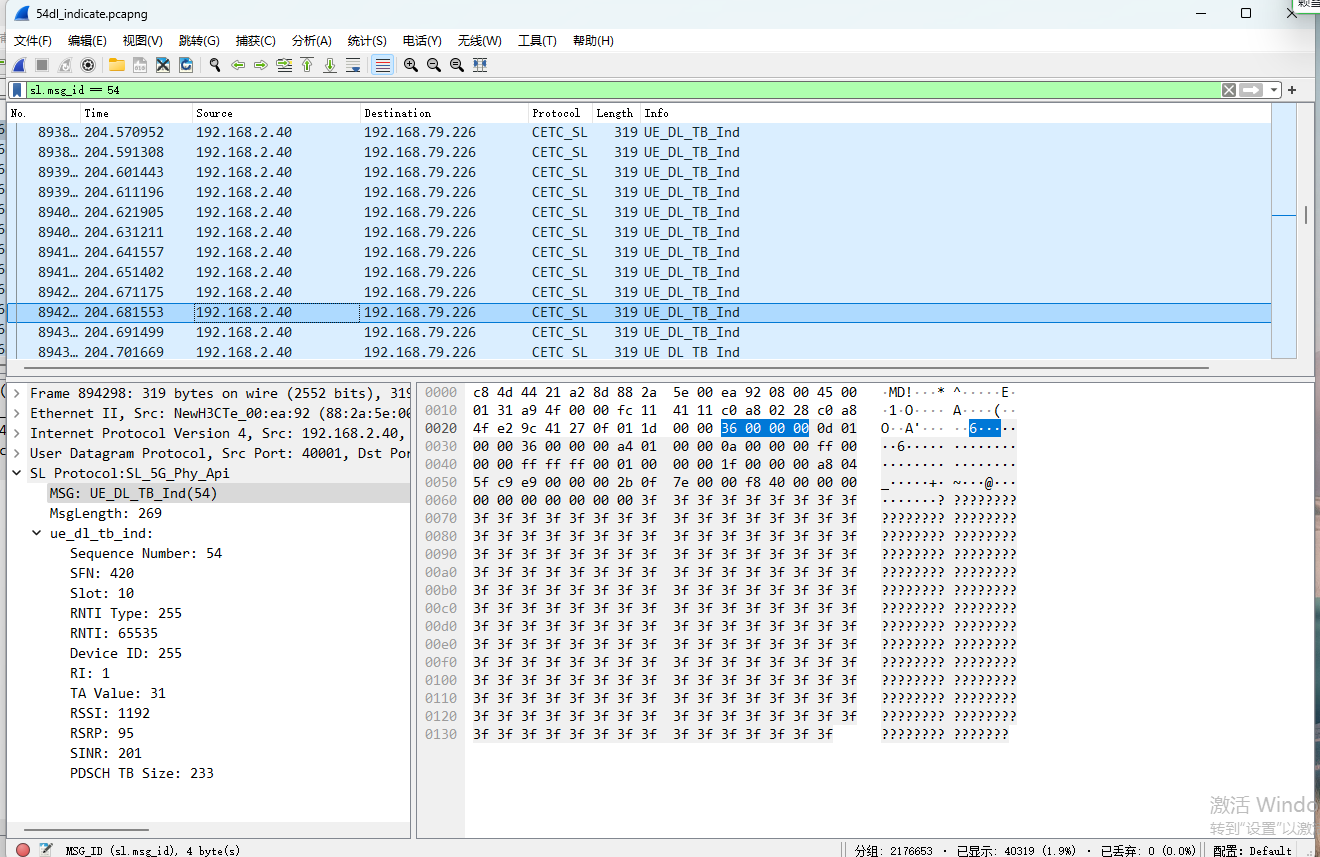The image size is (1320, 857).
Task: Toggle packet list colorization
Action: coord(382,65)
